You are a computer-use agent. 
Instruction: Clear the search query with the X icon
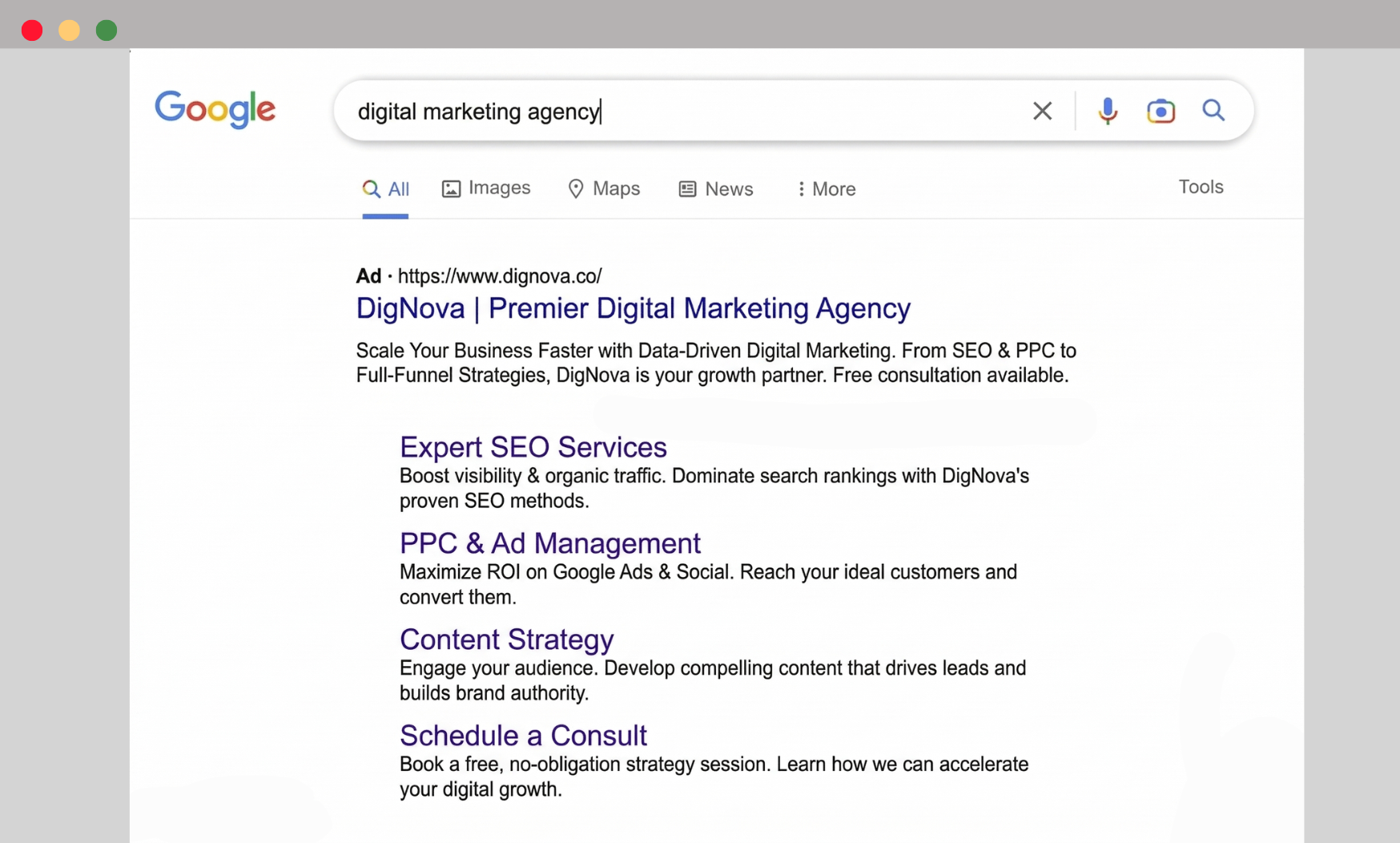[x=1042, y=111]
